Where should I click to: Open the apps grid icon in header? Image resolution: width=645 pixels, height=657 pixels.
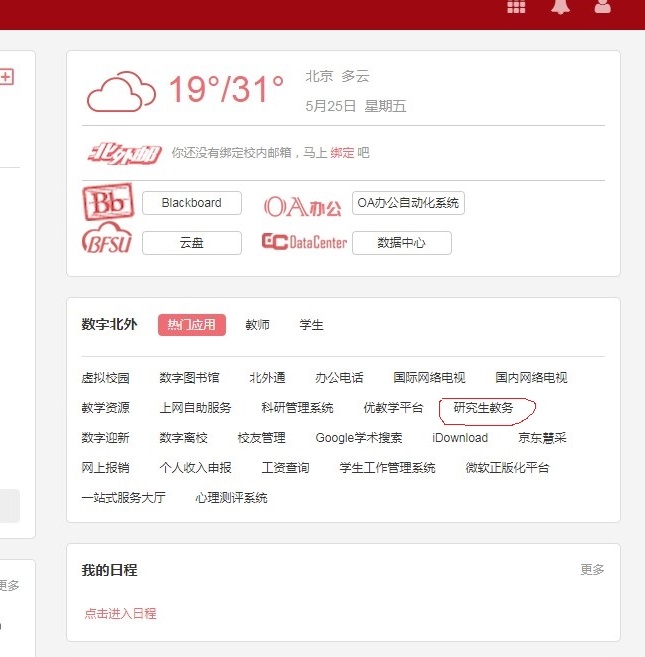click(x=516, y=6)
